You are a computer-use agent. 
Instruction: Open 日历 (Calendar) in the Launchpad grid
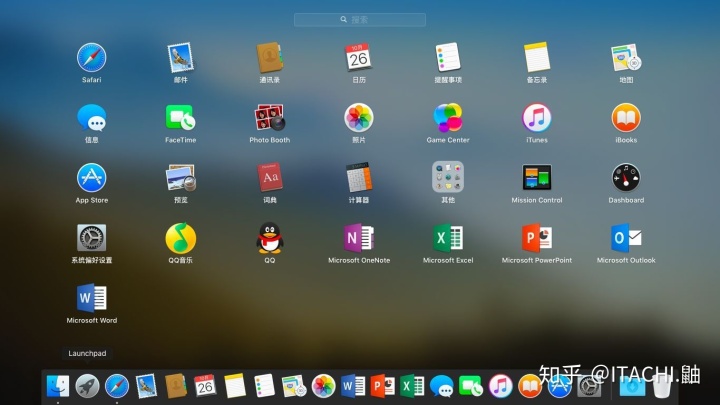(x=359, y=57)
